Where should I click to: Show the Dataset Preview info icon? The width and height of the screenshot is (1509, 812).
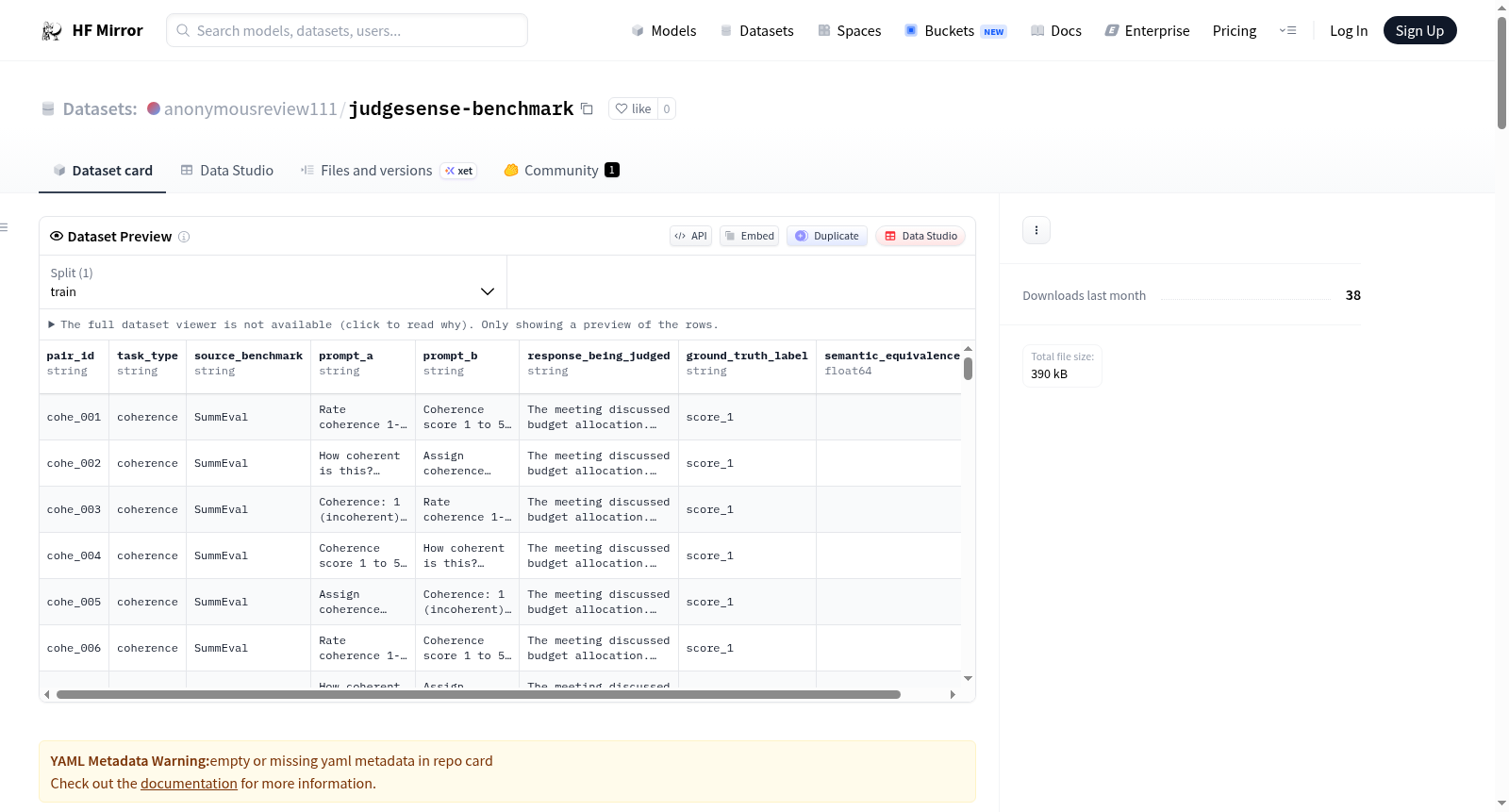coord(184,237)
